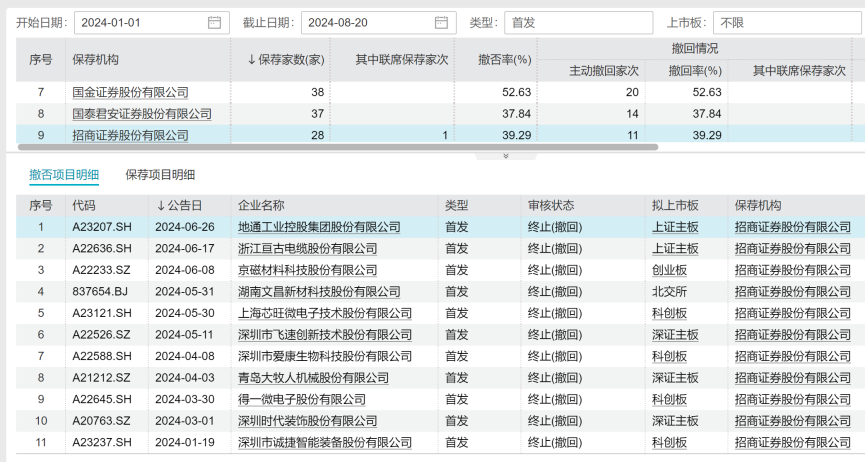Click 保荐家数 value 37 for 国泰君安
This screenshot has width=865, height=462.
318,114
